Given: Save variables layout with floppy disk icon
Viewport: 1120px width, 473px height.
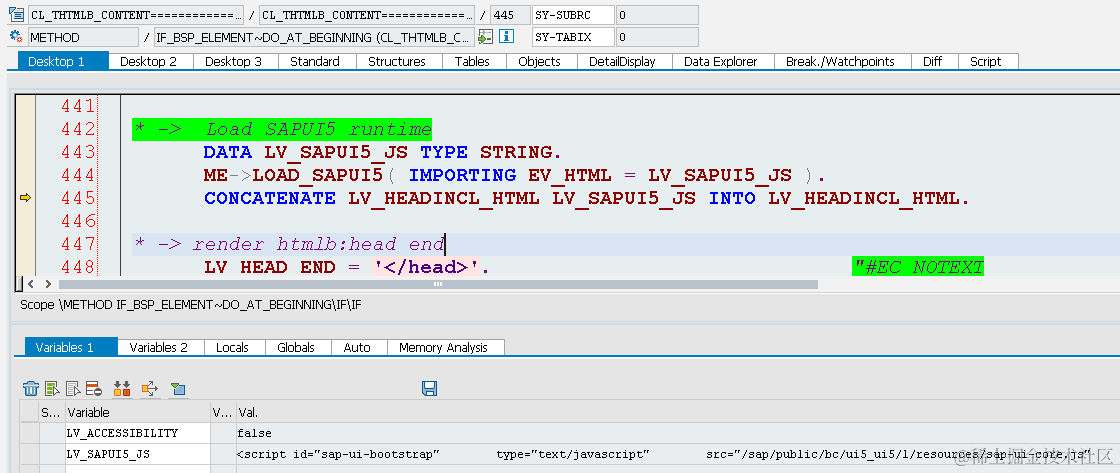Looking at the screenshot, I should pos(429,389).
